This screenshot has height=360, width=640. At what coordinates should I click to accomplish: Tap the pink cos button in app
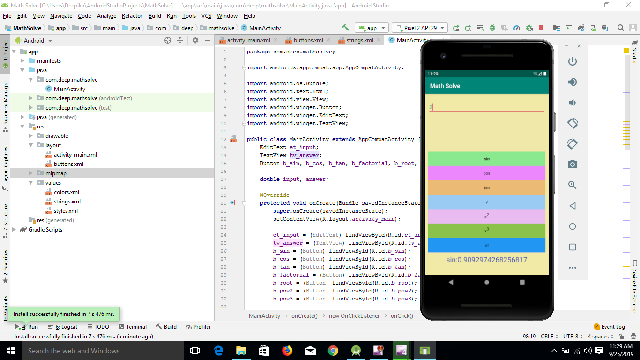pyautogui.click(x=486, y=173)
